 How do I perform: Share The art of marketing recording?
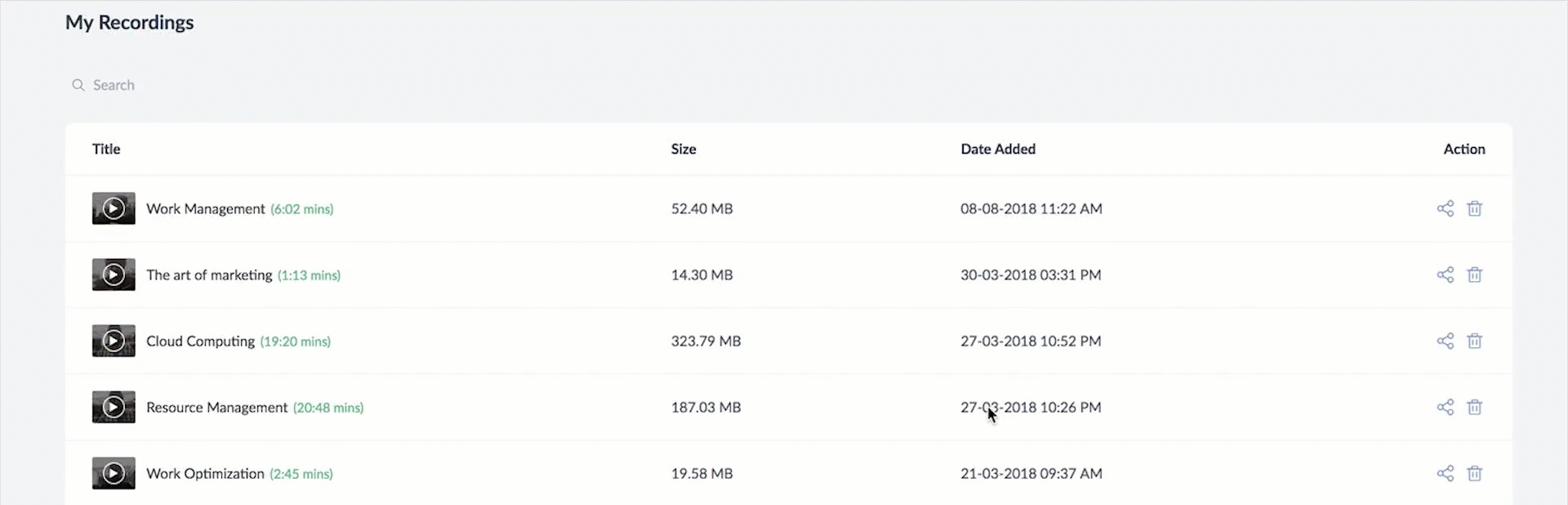[1445, 275]
